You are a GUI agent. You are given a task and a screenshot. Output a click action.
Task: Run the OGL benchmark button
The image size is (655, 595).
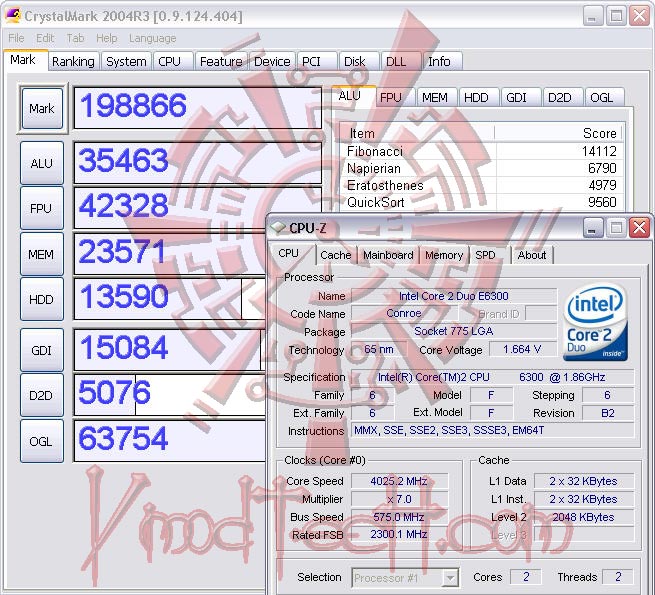tap(41, 441)
